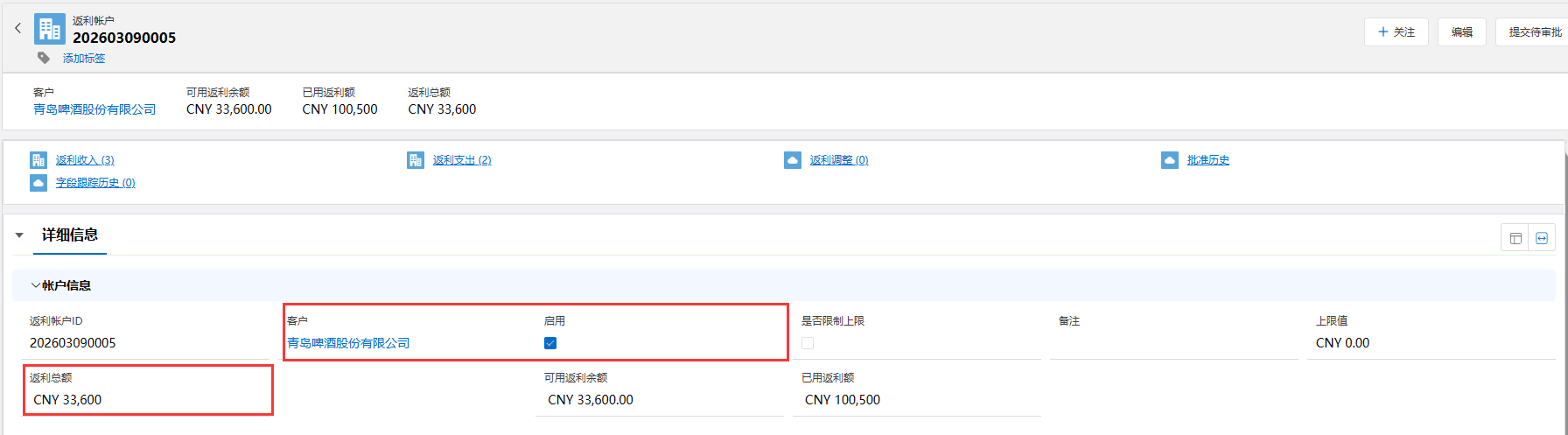Click the 返利调整 cloud icon
Viewport: 1568px width, 435px height.
click(x=793, y=160)
